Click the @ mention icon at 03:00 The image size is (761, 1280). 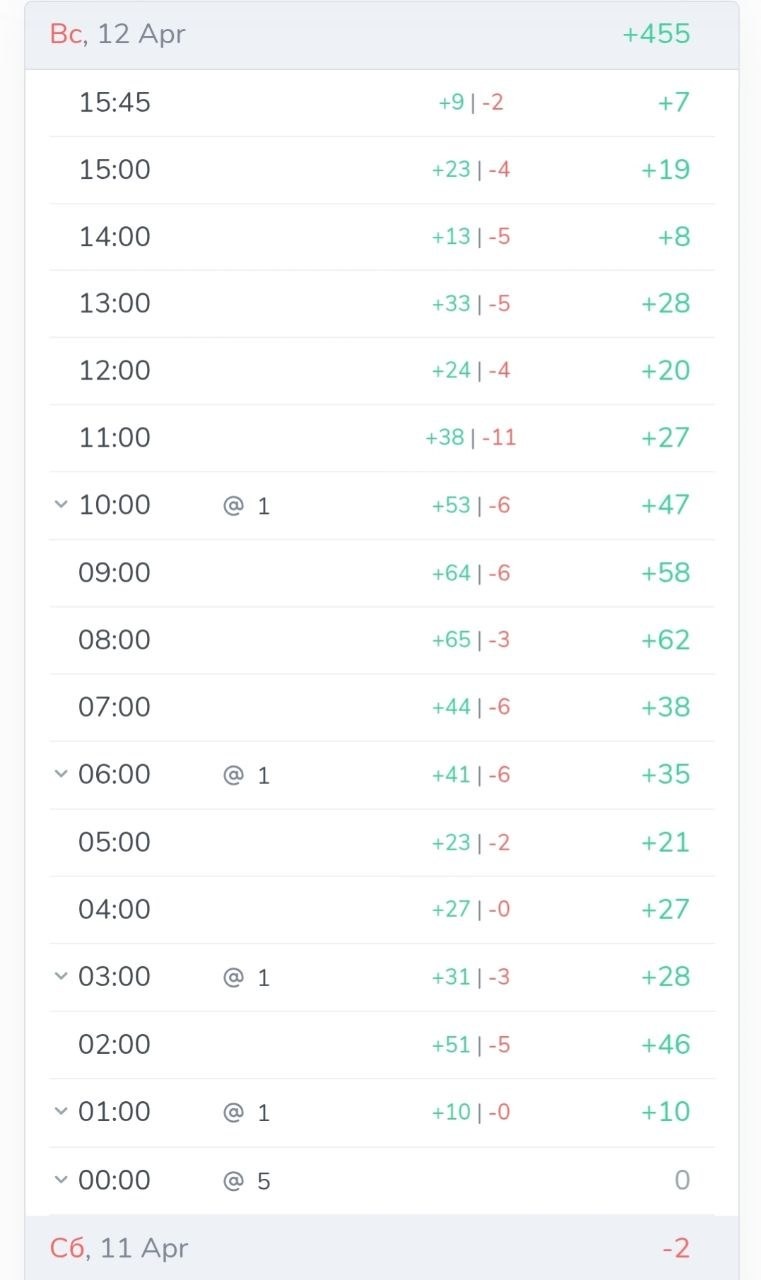click(233, 977)
